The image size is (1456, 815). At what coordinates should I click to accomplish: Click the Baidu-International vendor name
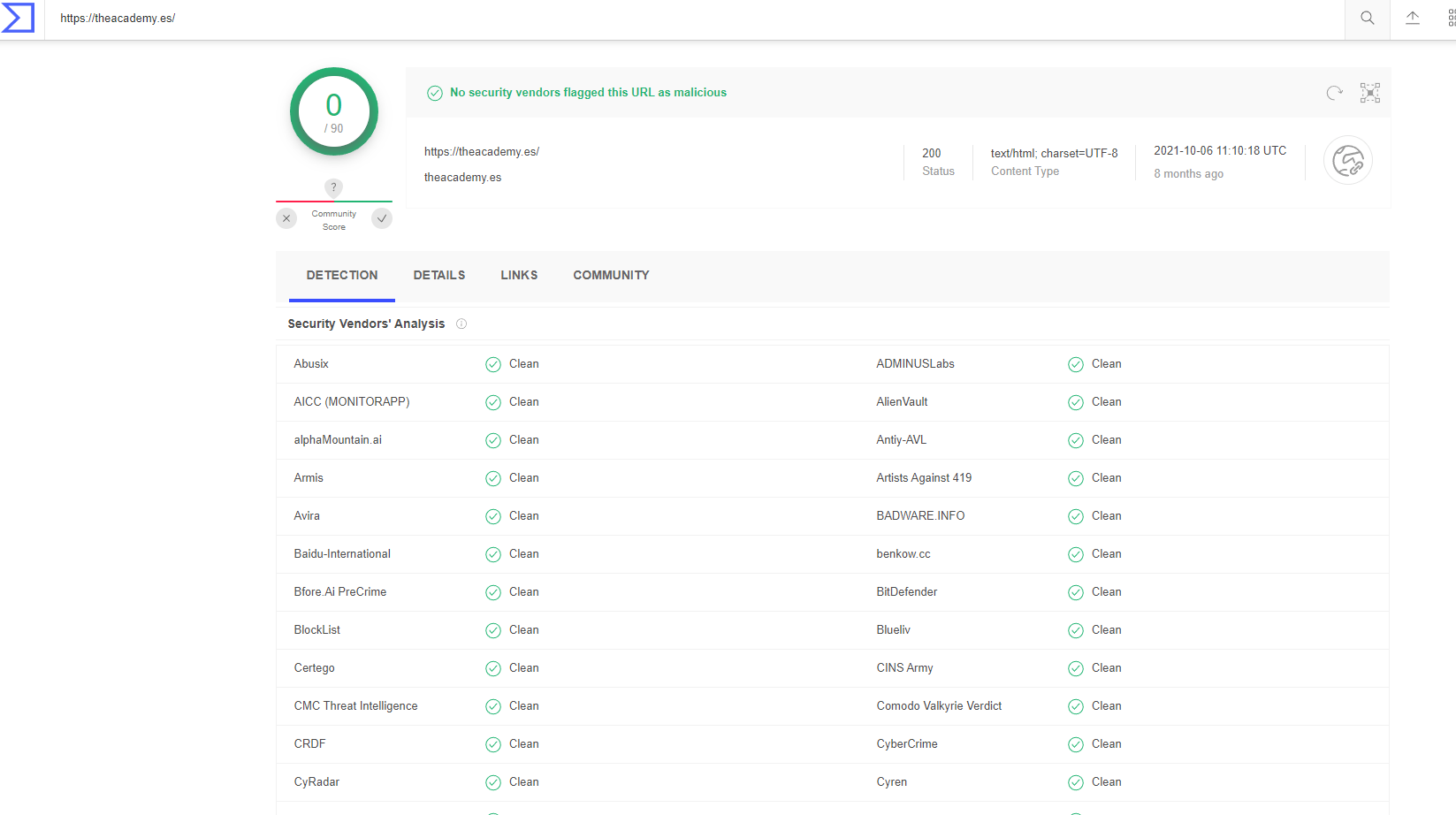(x=342, y=554)
